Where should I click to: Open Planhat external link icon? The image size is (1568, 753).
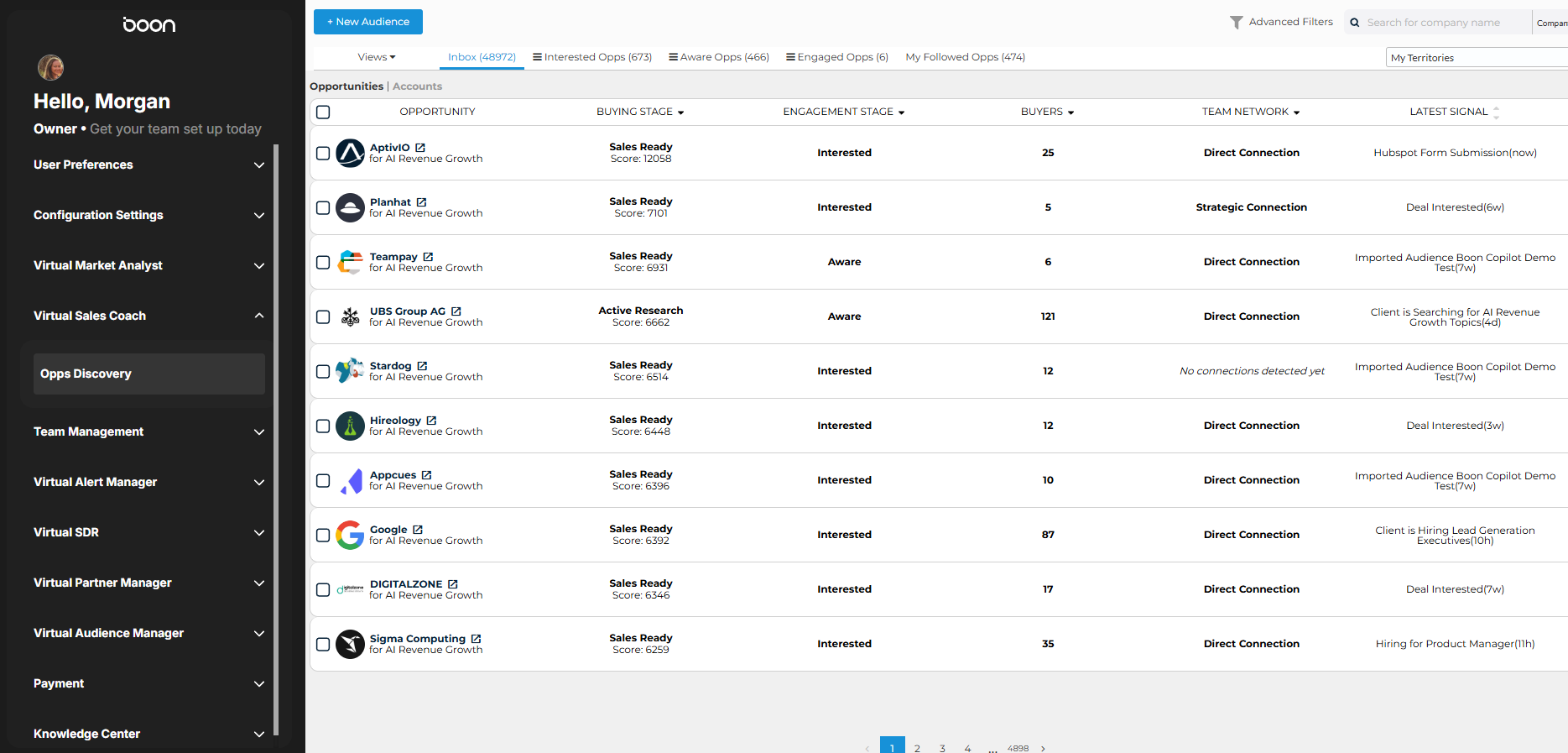[421, 202]
